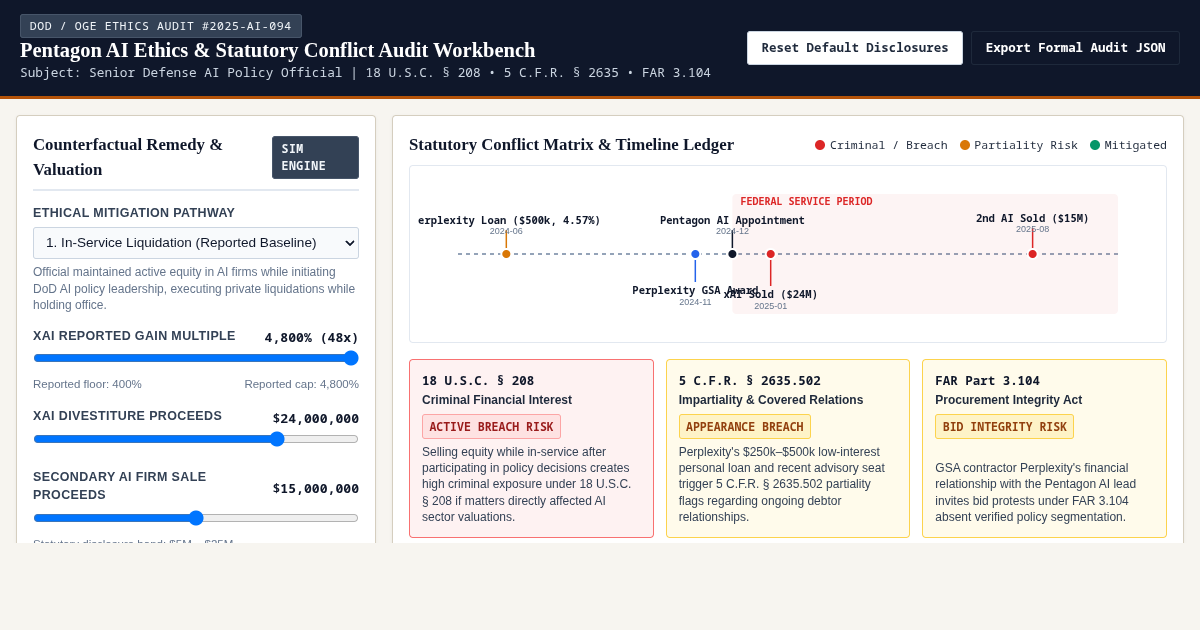Click the Partiality Risk legend orange dot
Screen dimensions: 1200x630
[x=965, y=145]
